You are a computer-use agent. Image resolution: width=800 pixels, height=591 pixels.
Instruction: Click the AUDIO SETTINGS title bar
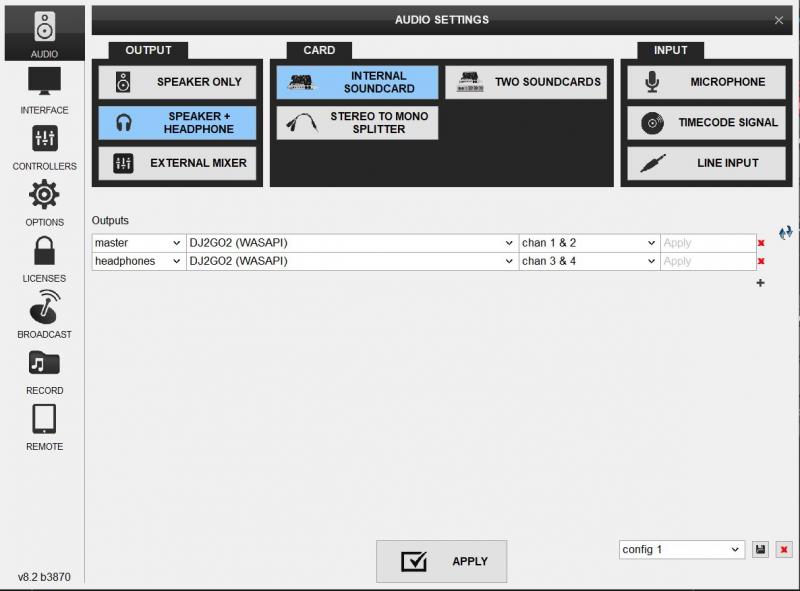(442, 20)
